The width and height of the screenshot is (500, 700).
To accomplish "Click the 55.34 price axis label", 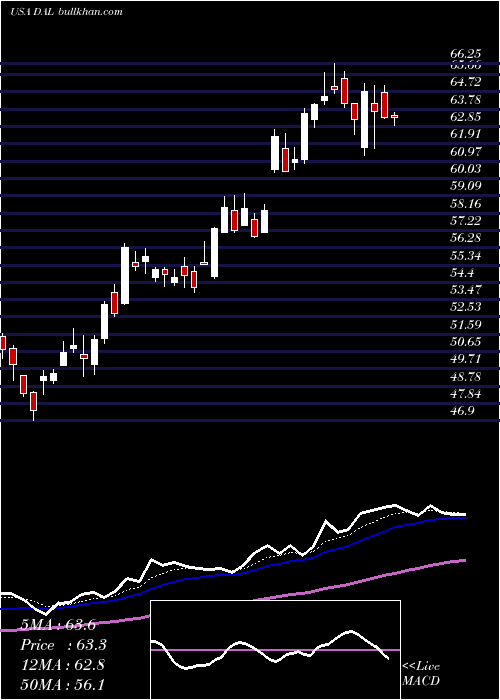I will (466, 256).
